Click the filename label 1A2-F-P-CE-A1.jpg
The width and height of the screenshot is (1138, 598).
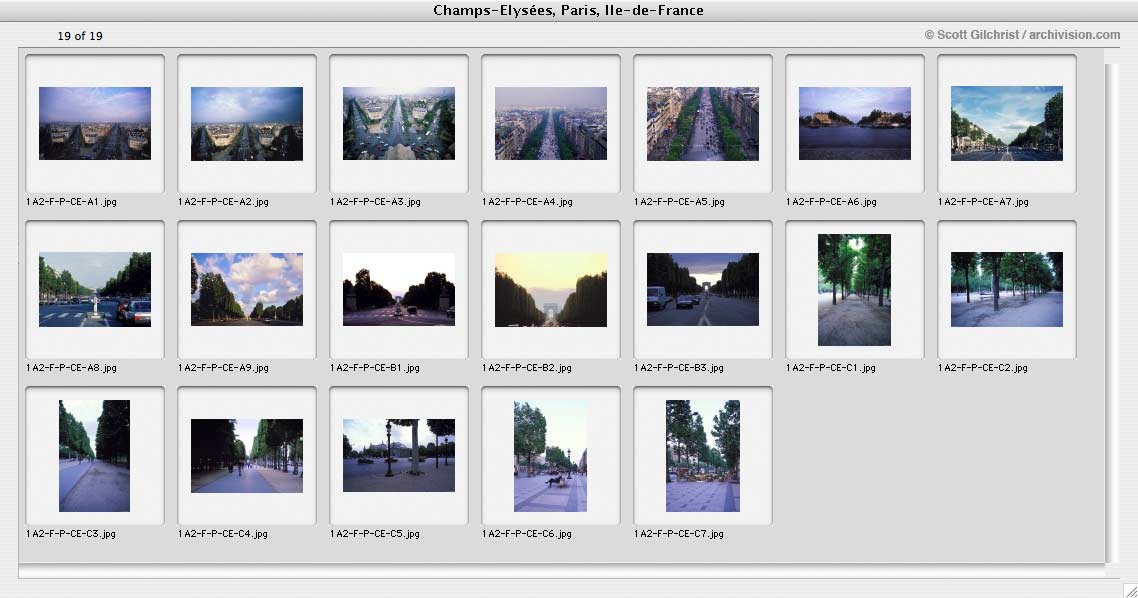71,202
